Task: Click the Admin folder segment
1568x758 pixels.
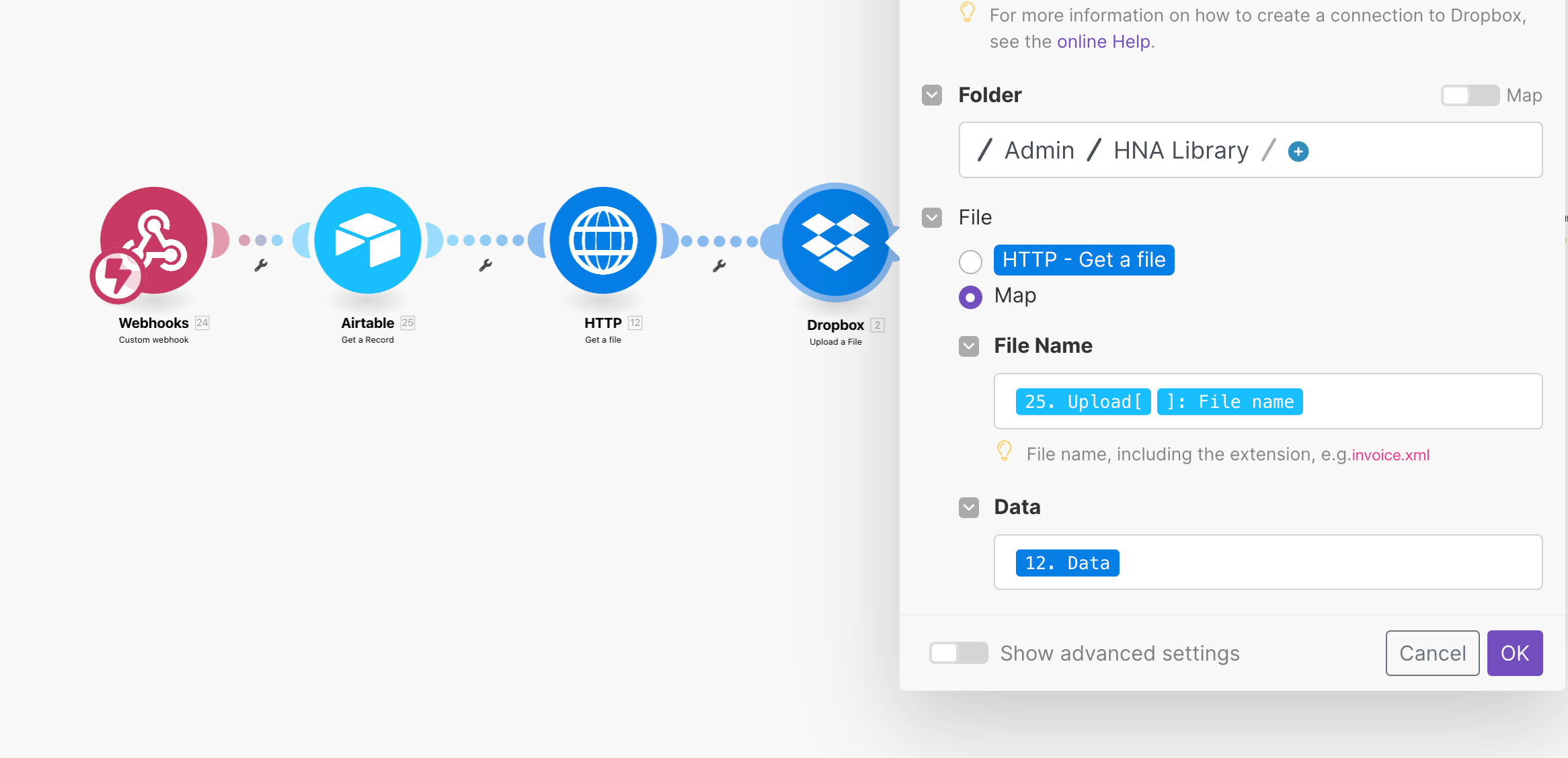Action: [1040, 151]
